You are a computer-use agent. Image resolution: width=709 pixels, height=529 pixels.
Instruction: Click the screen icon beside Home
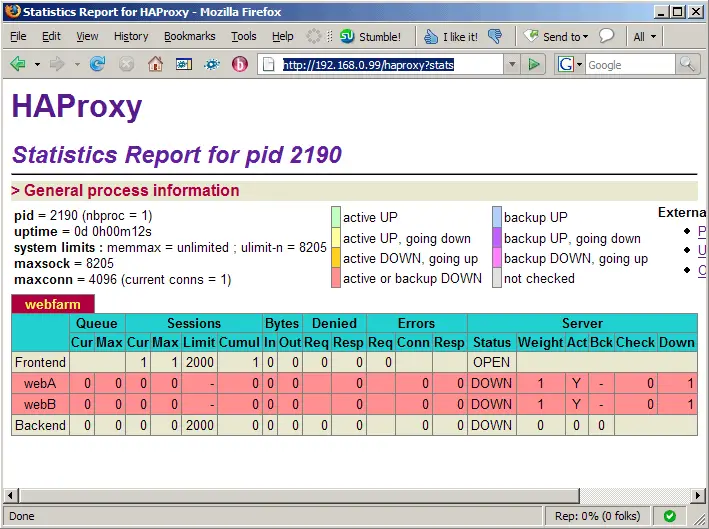[x=184, y=65]
